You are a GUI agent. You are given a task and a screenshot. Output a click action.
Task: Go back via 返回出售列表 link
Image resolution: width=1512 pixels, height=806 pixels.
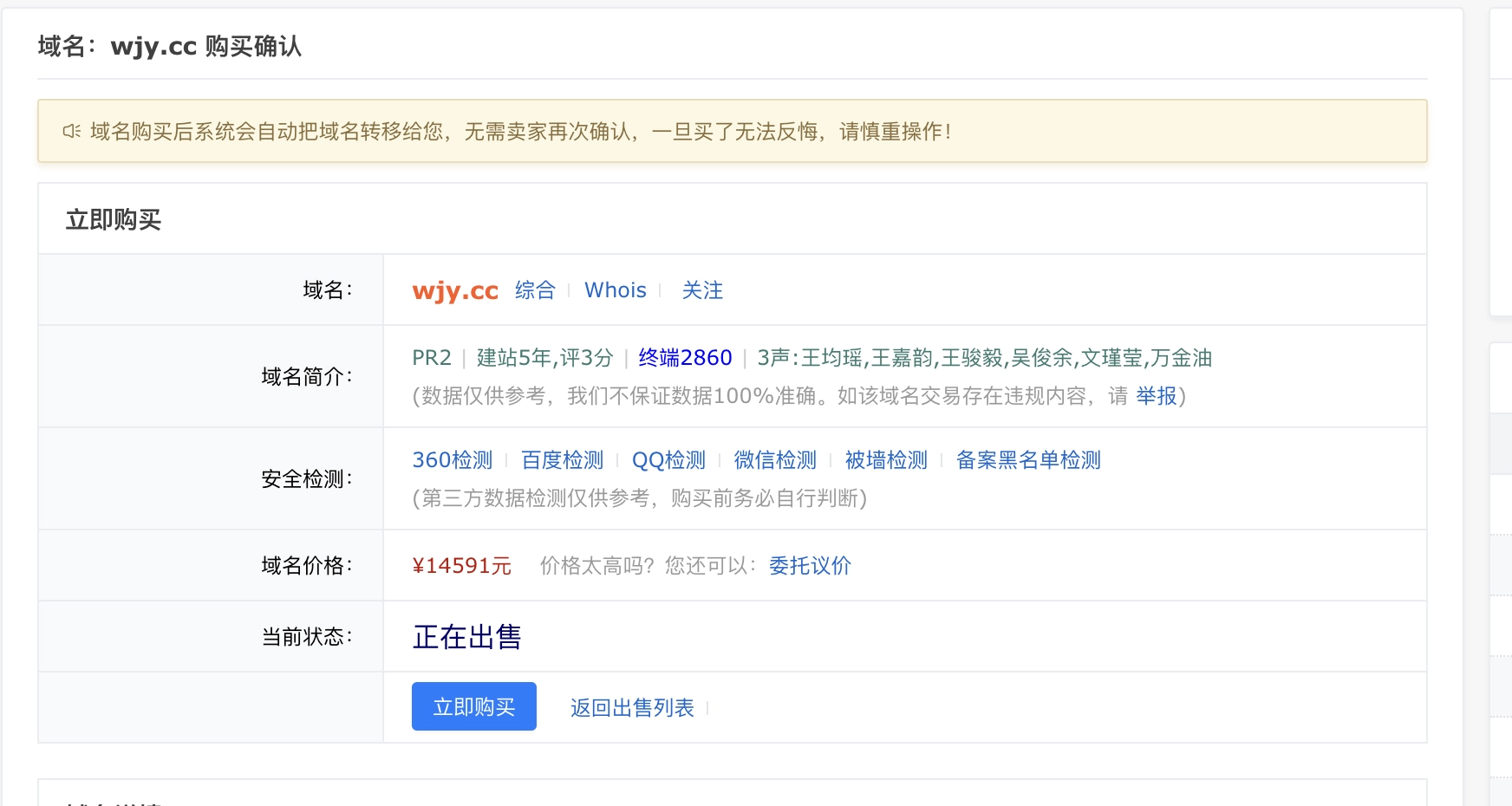[632, 708]
